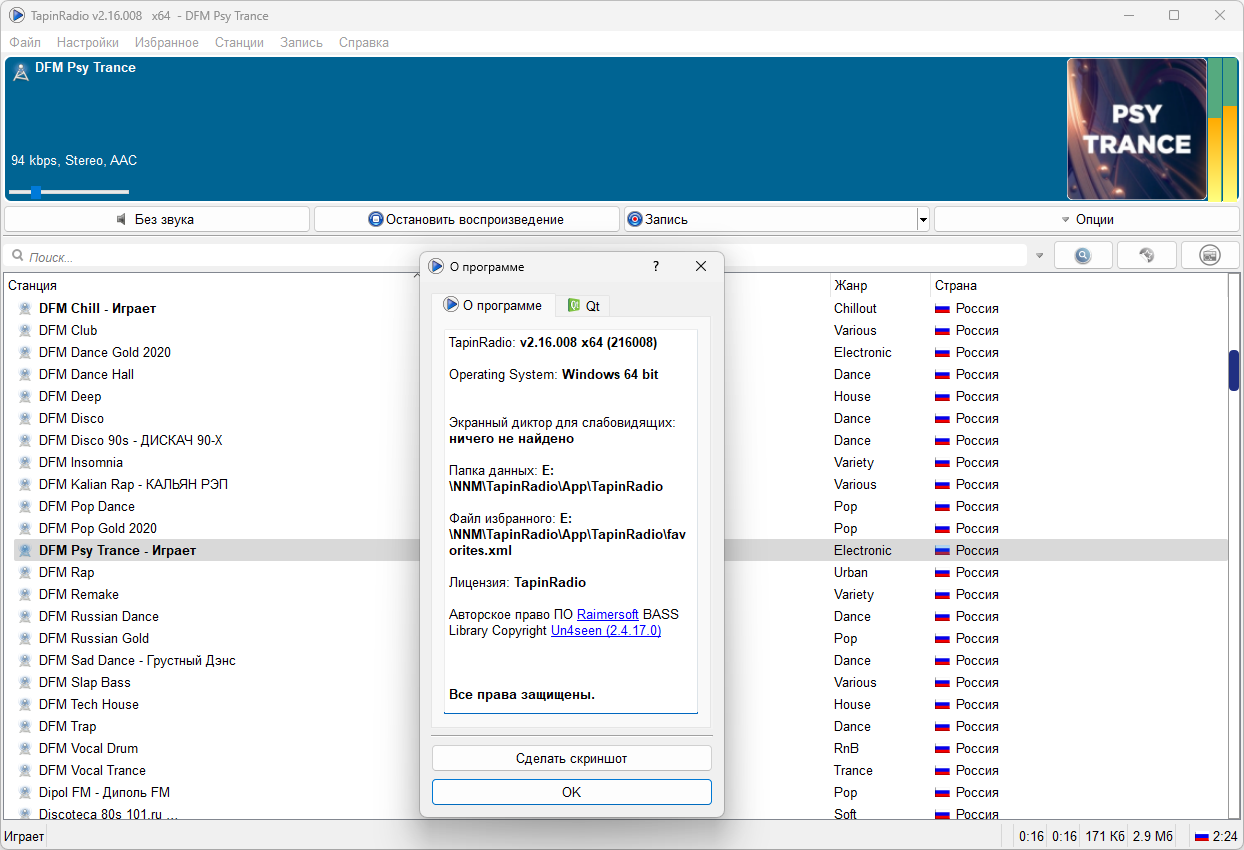This screenshot has width=1244, height=850.
Task: Select DFM Kalian Rap - КАЛЬЯН РЭП station
Action: click(x=133, y=485)
